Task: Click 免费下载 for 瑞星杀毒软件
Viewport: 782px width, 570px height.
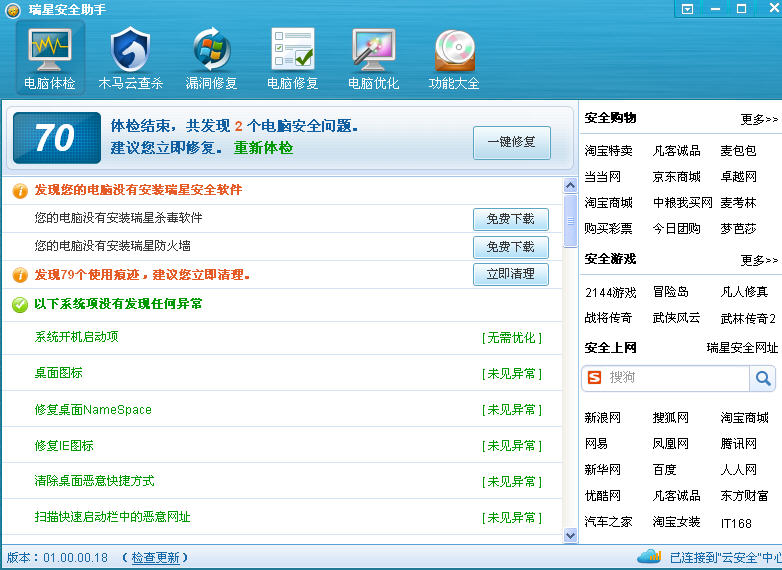Action: [x=511, y=219]
